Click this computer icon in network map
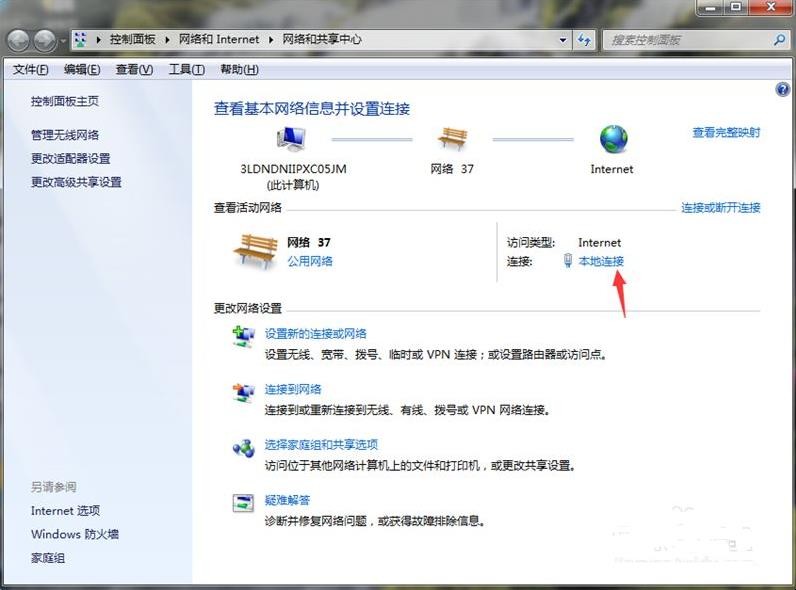796x590 pixels. (291, 138)
